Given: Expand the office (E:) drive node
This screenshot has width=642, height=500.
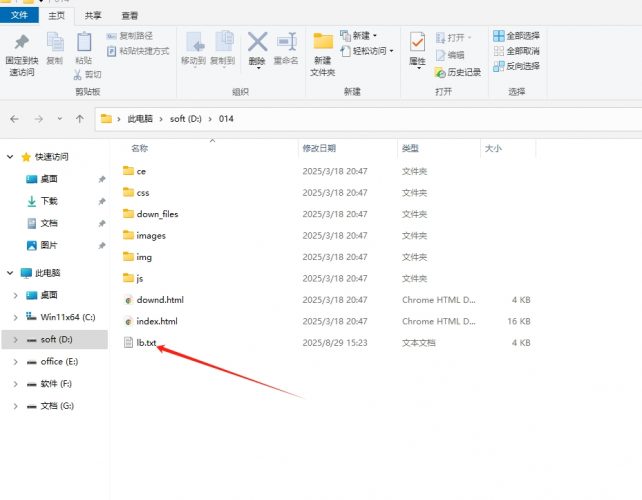Looking at the screenshot, I should tap(14, 361).
